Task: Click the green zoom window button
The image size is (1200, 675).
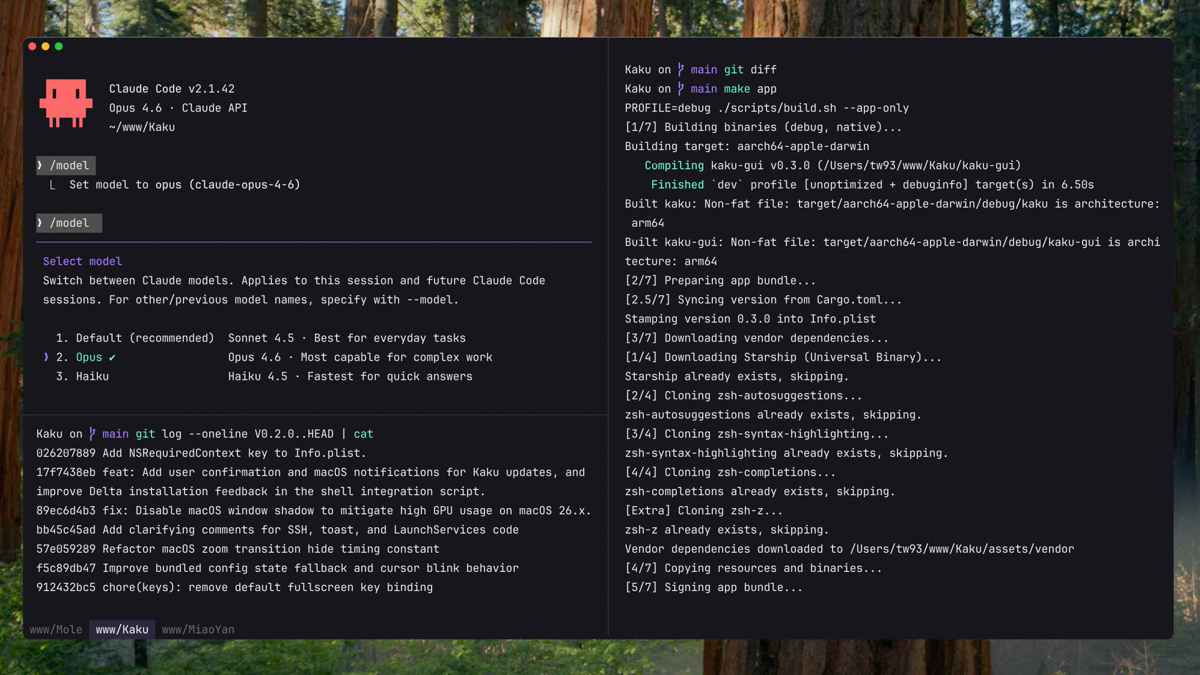Action: [x=59, y=47]
